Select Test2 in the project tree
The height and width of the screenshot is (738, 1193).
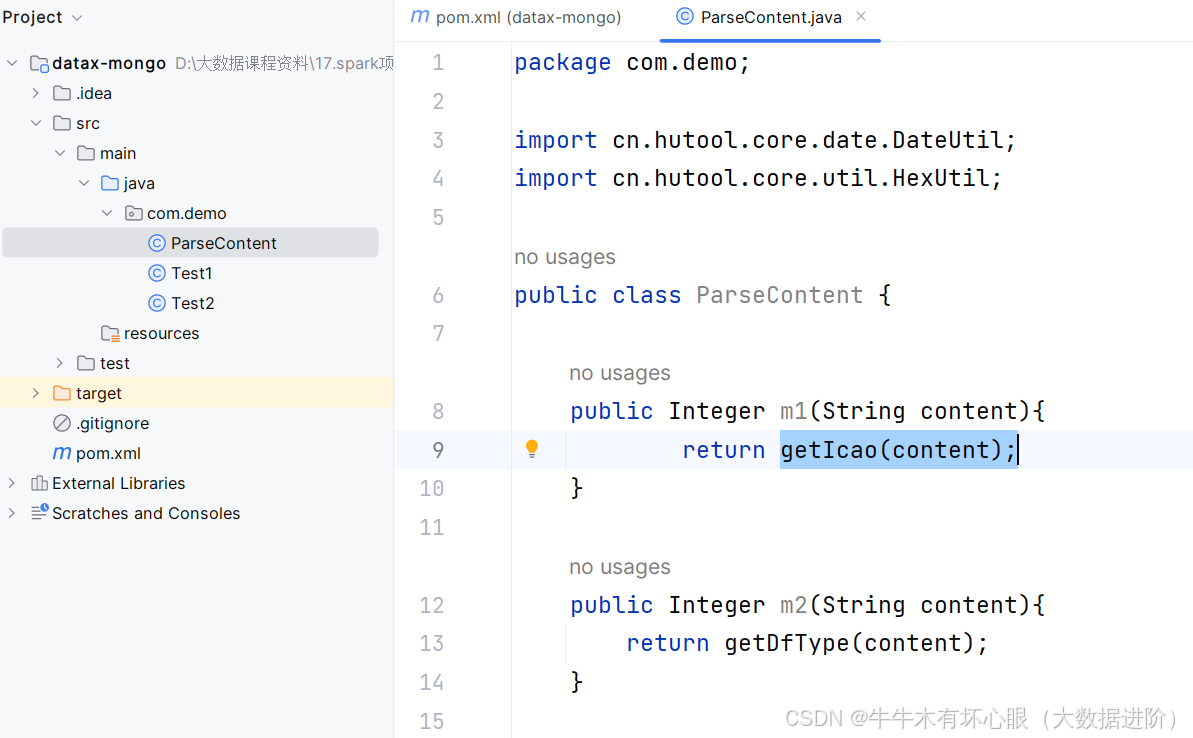click(192, 303)
